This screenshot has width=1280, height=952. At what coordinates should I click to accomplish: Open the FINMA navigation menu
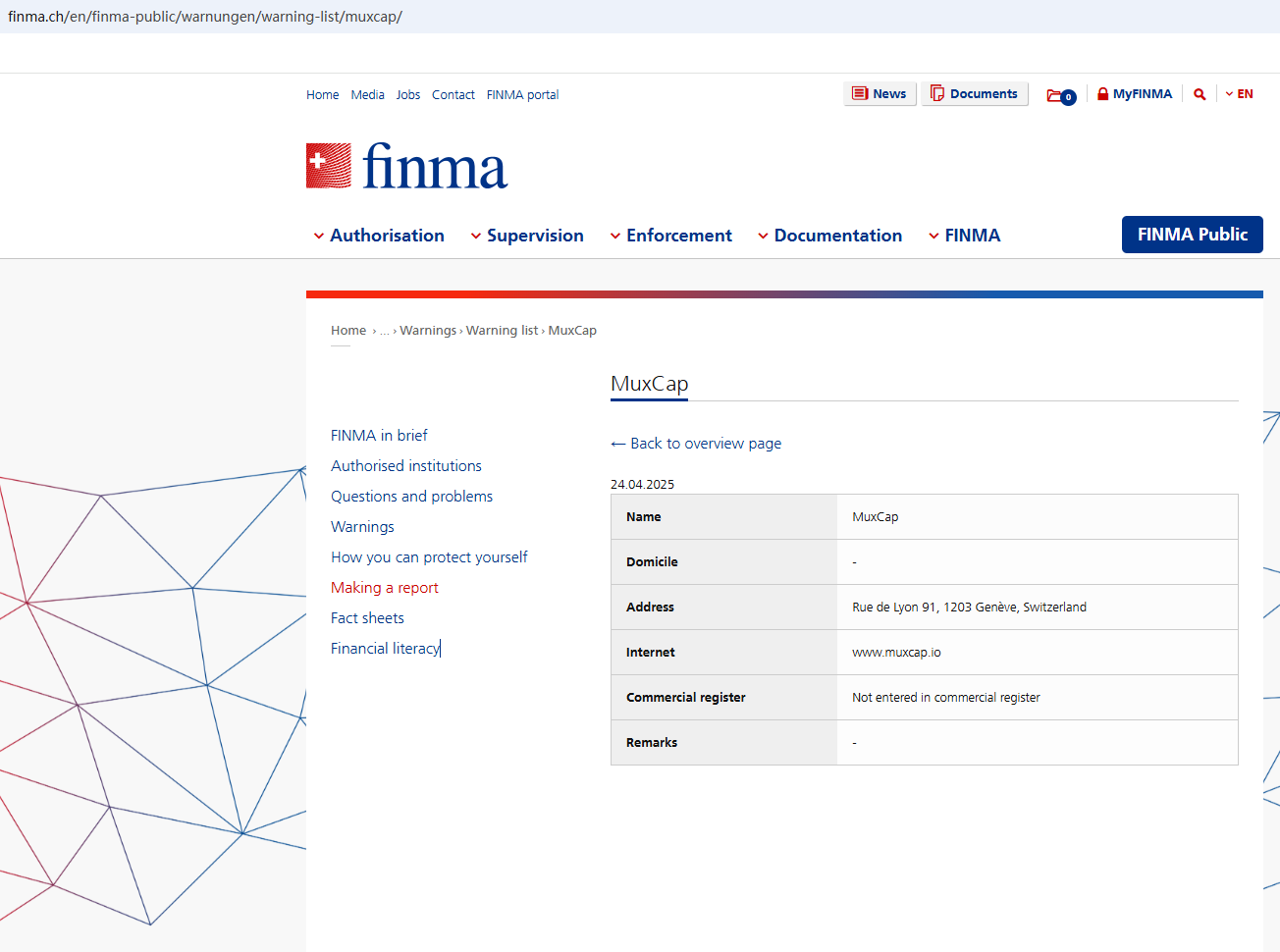point(964,236)
